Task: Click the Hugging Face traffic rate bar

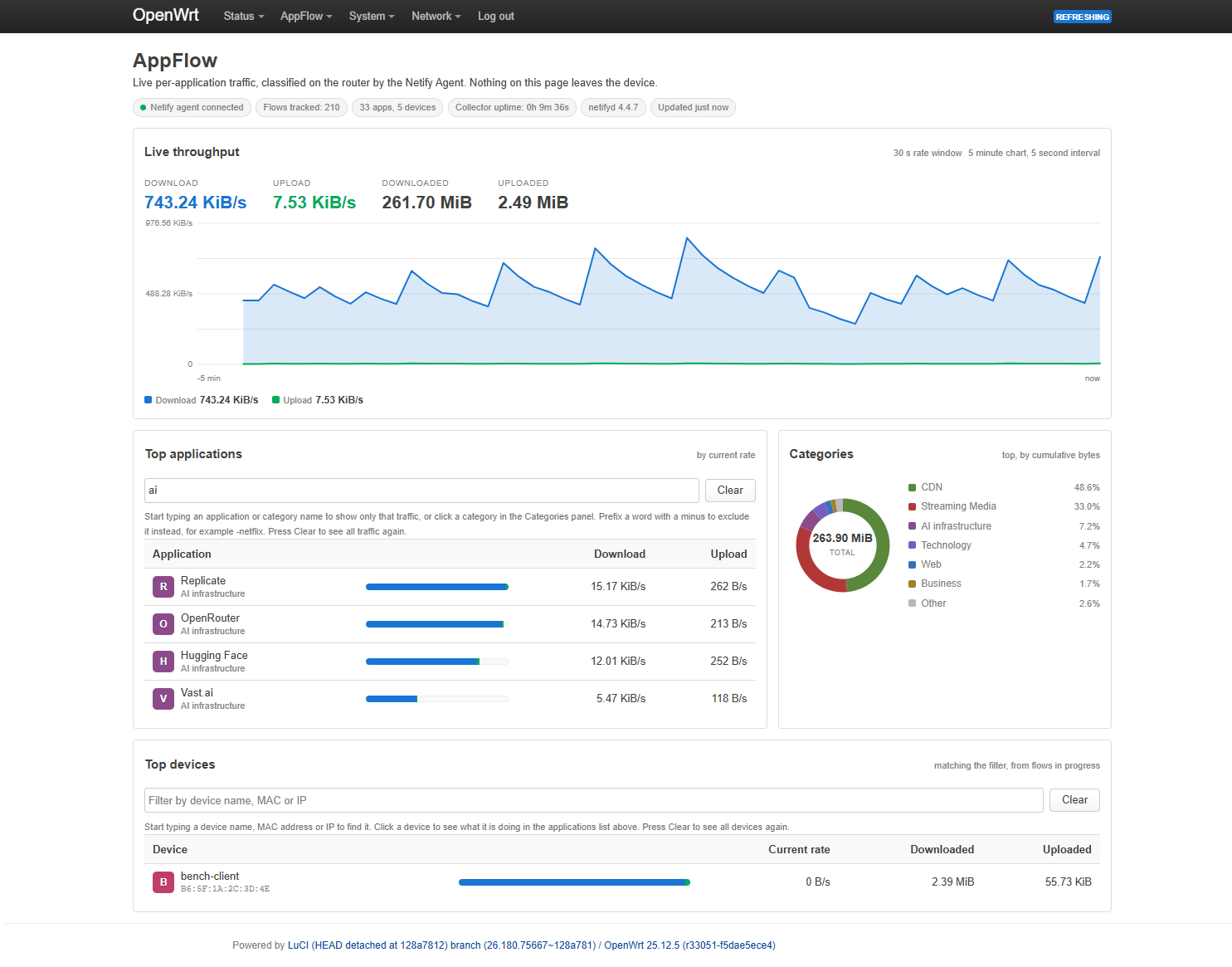Action: tap(437, 662)
